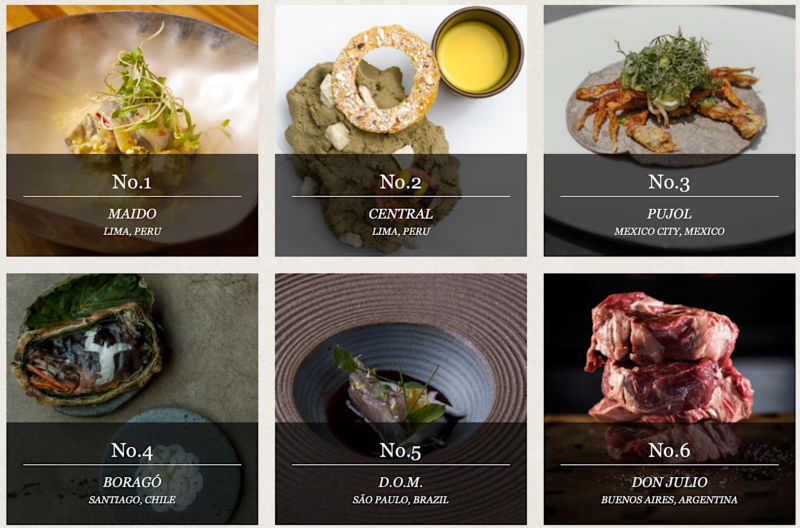The height and width of the screenshot is (528, 800).
Task: Select the BORAGÓ restaurant name
Action: [132, 482]
